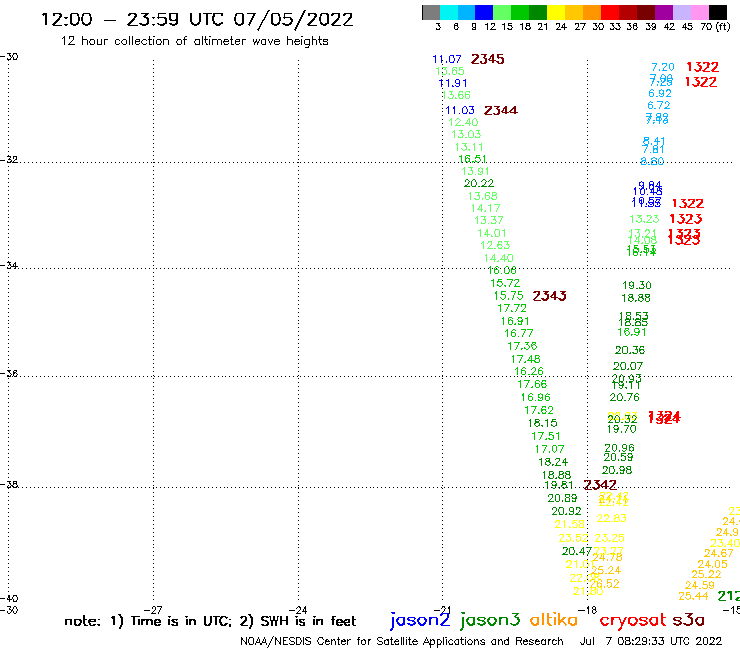
Task: Click the light blue value 6.92
Action: click(660, 93)
